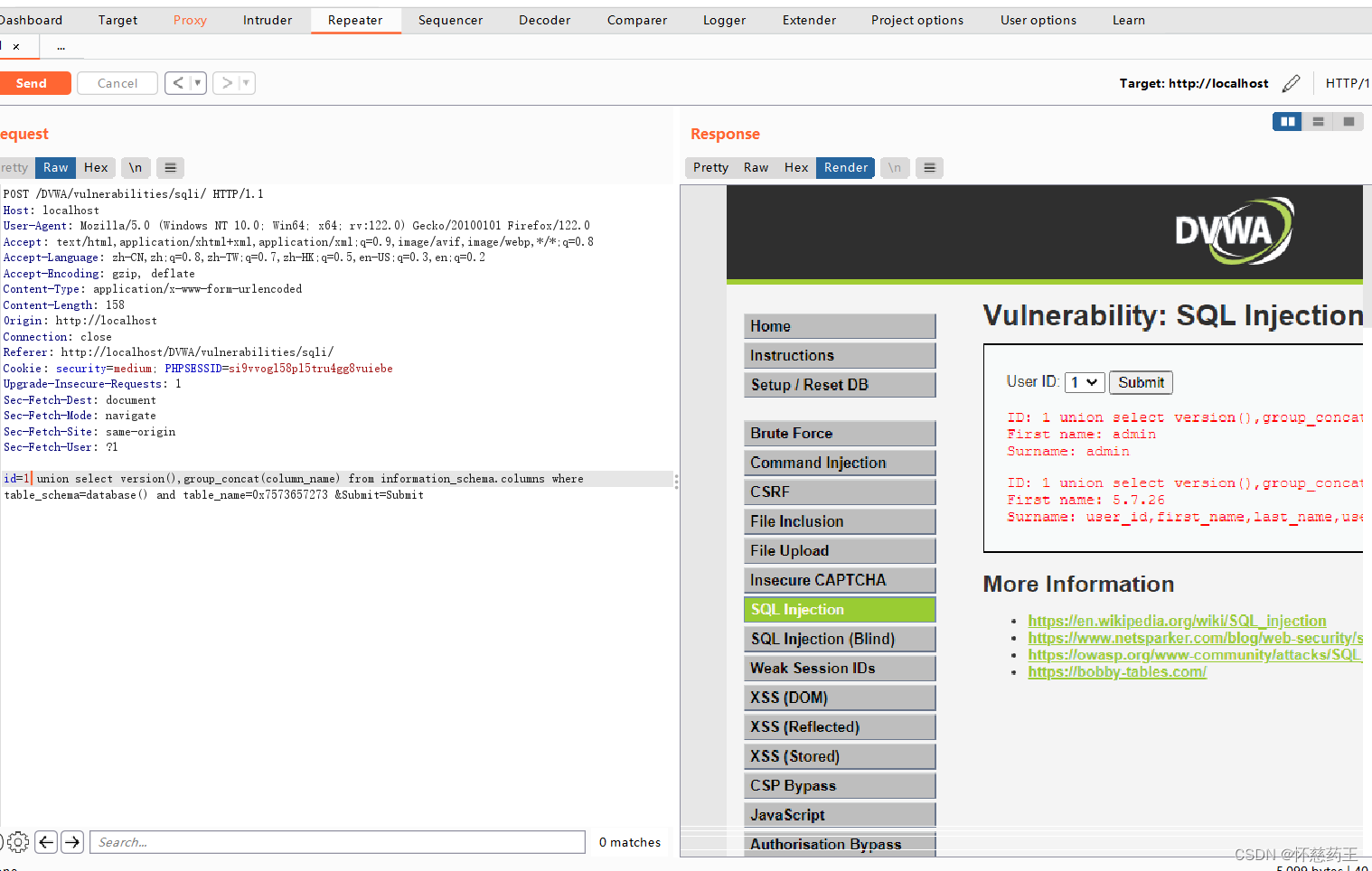This screenshot has width=1372, height=871.
Task: Open SQL Injection (Blind) page
Action: [x=840, y=639]
